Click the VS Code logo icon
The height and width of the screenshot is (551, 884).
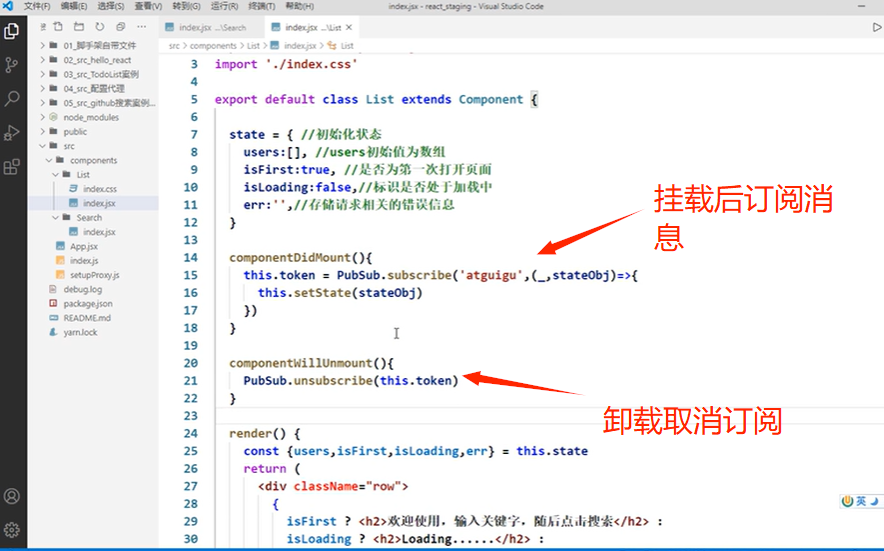[8, 6]
